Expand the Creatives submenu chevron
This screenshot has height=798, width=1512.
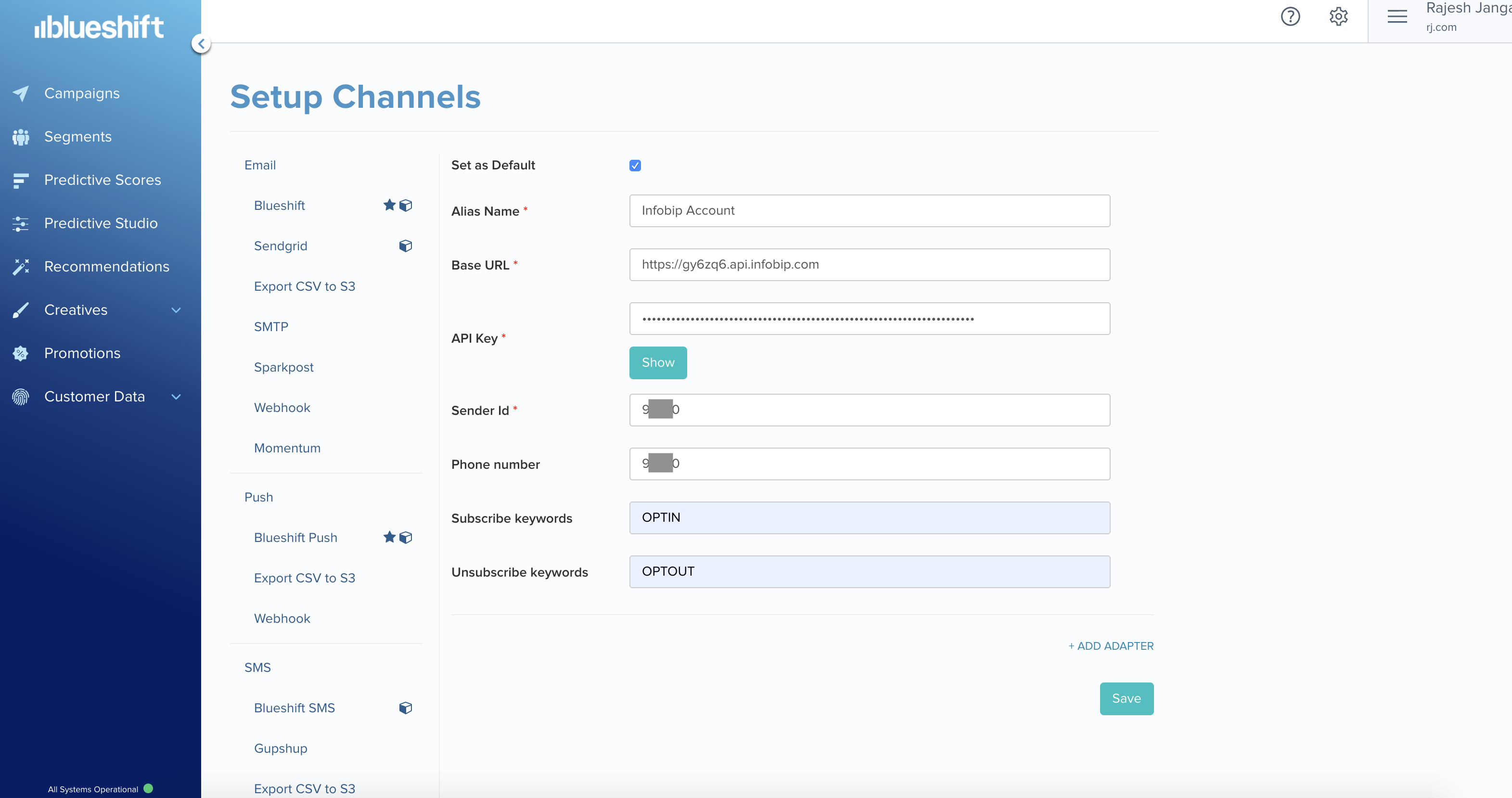pos(176,310)
